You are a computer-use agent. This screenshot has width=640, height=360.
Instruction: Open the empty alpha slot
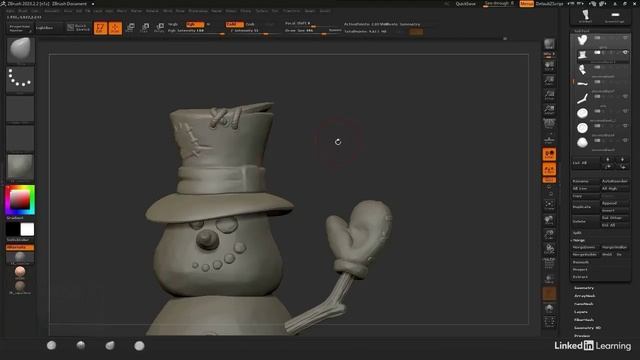pos(20,109)
